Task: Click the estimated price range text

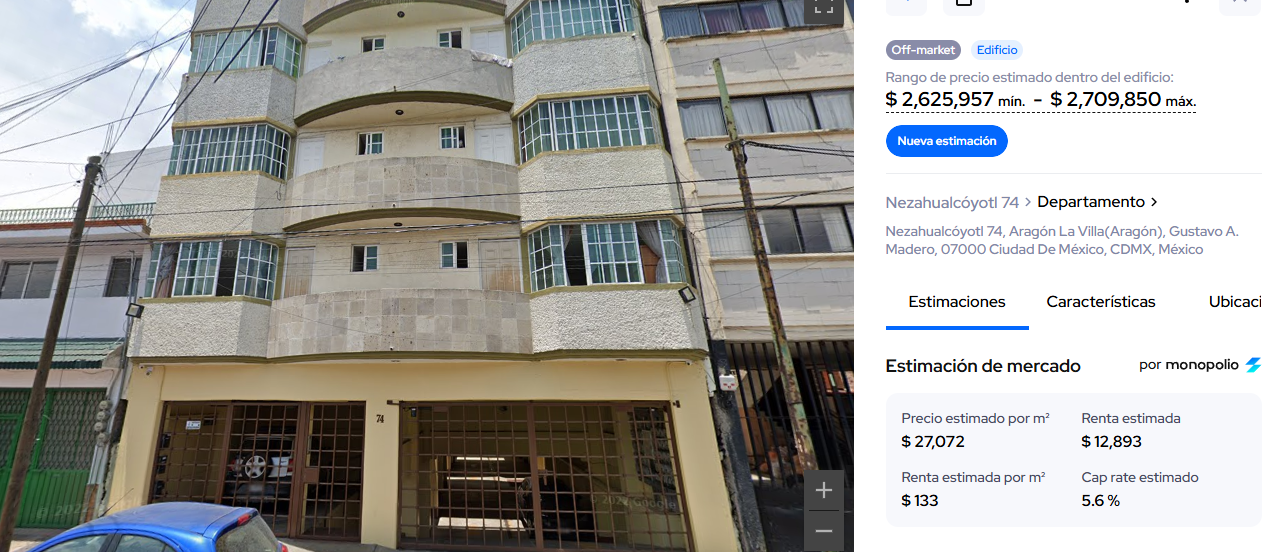Action: click(1041, 100)
